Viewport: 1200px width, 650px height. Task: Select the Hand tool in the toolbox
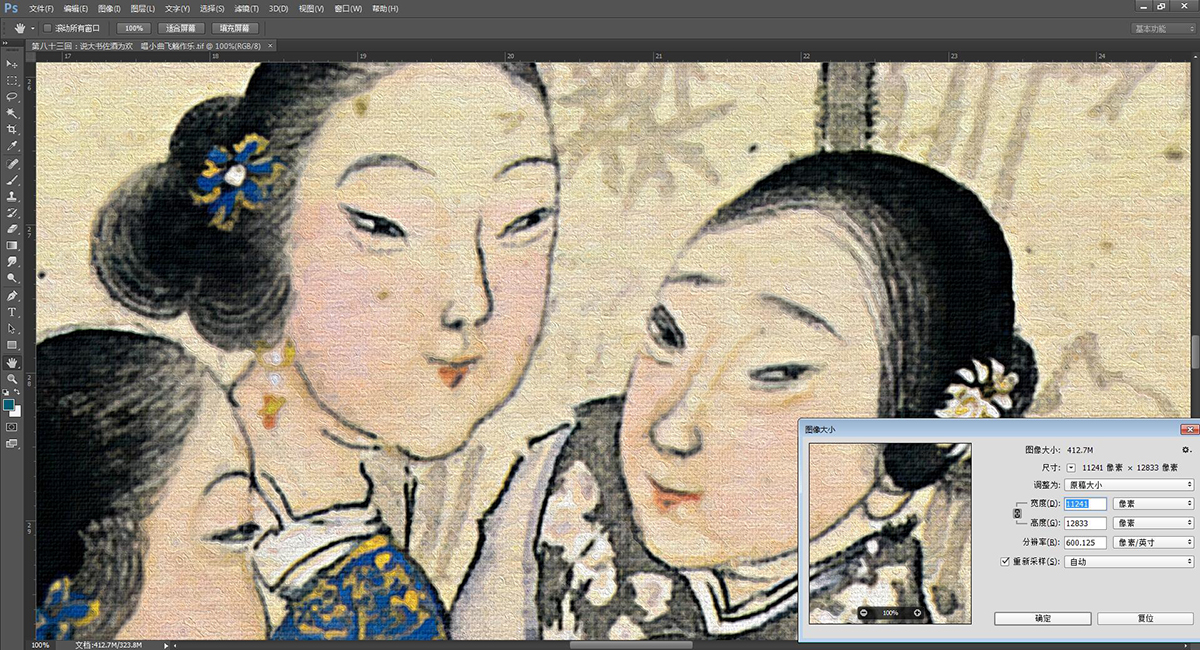click(x=12, y=362)
